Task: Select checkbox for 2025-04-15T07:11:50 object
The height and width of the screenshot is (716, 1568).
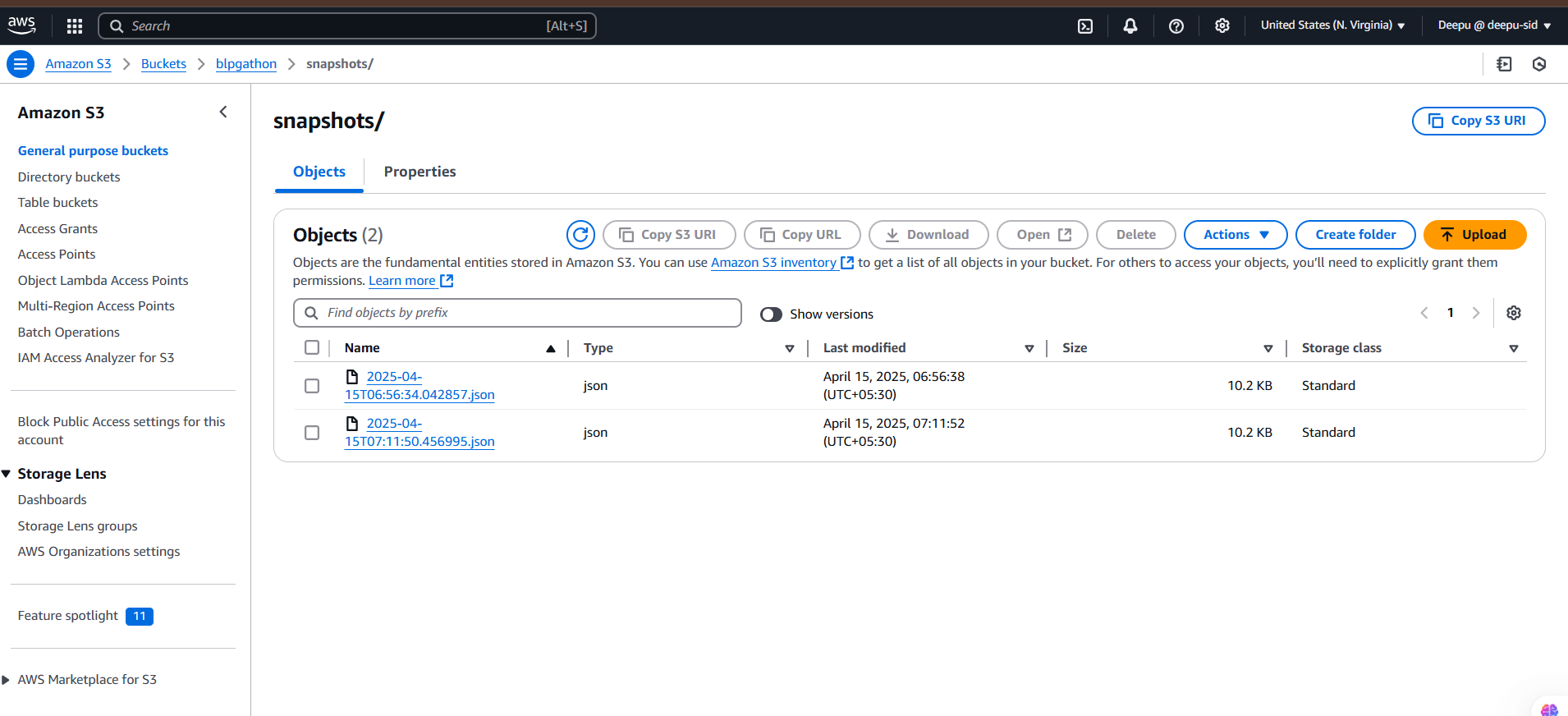Action: (312, 433)
